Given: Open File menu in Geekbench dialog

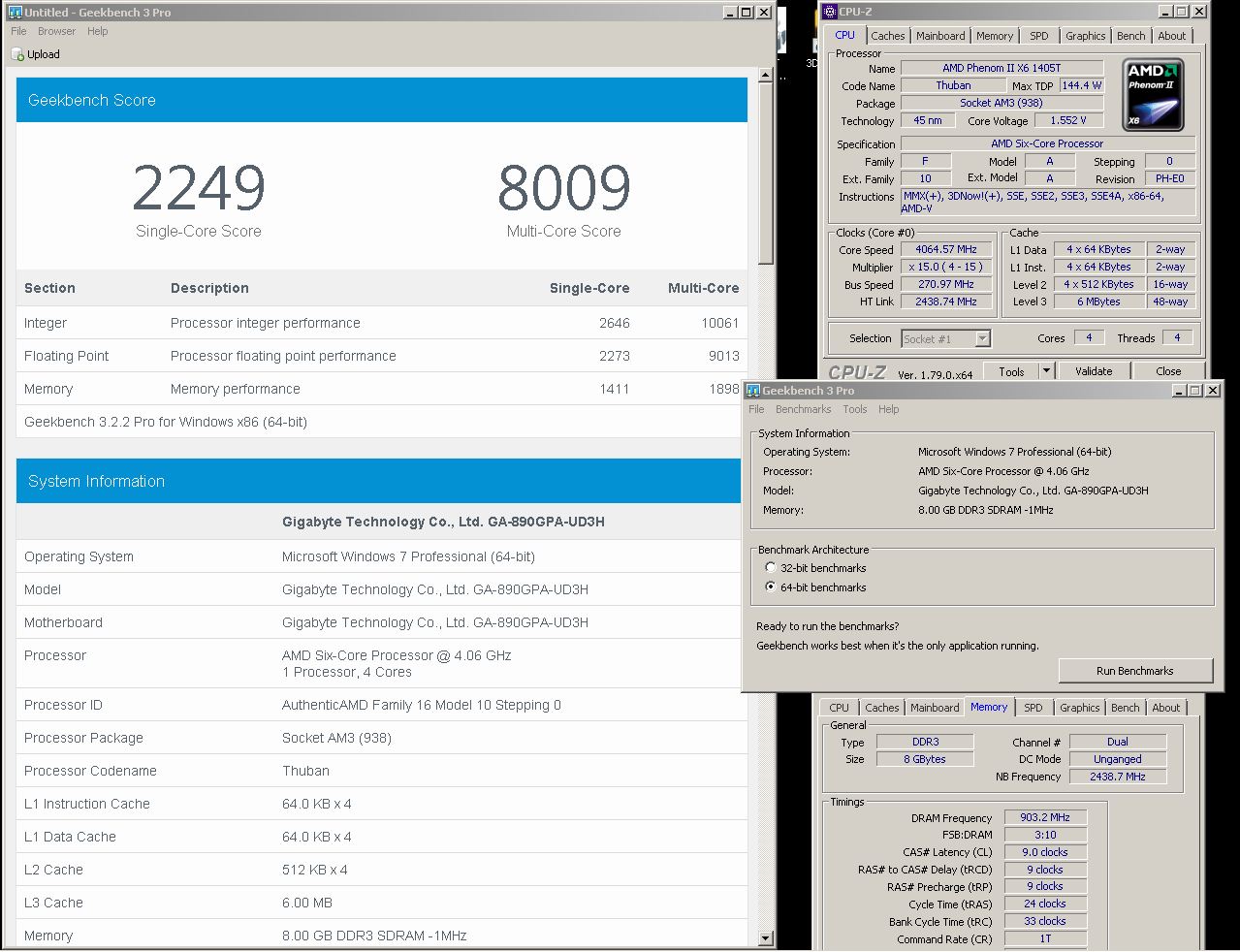Looking at the screenshot, I should click(756, 409).
